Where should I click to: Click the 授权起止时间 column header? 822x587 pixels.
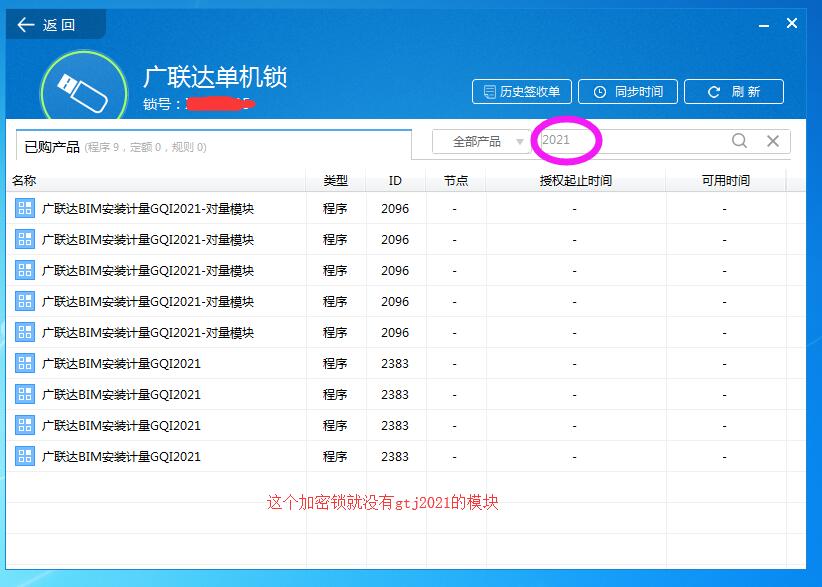[576, 181]
